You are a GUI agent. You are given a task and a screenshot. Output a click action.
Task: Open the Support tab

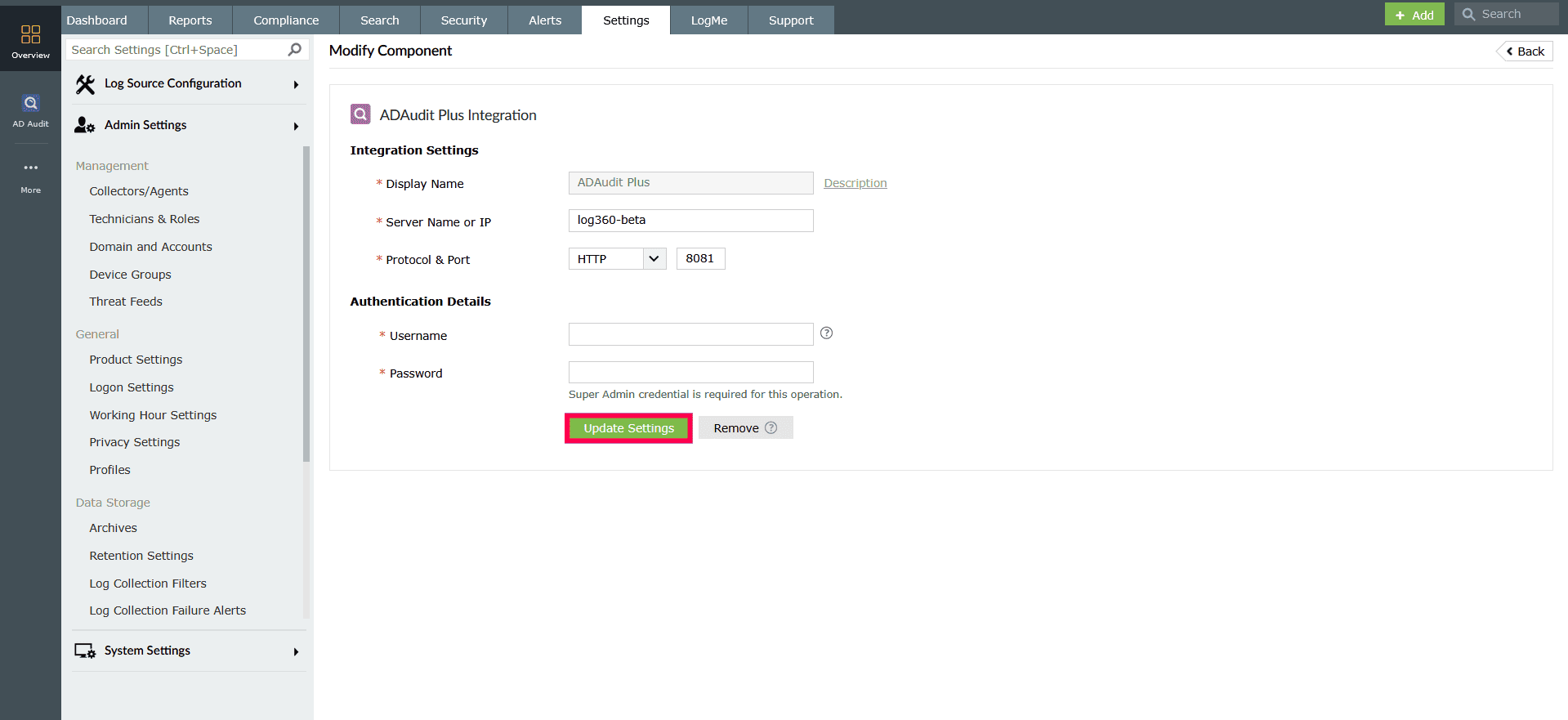(791, 20)
